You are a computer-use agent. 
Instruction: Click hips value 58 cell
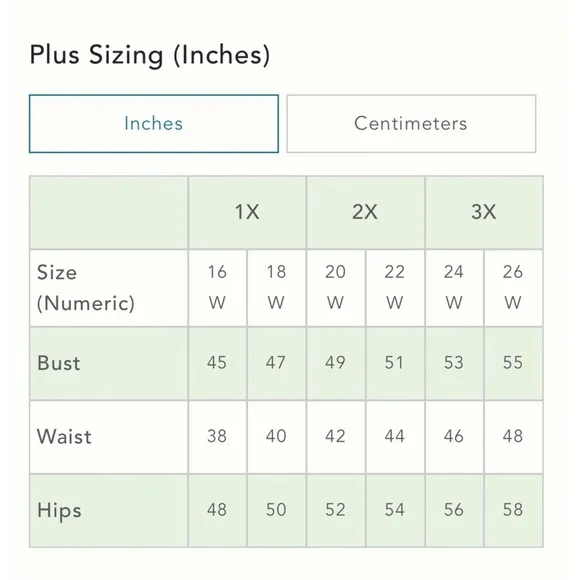click(x=513, y=510)
